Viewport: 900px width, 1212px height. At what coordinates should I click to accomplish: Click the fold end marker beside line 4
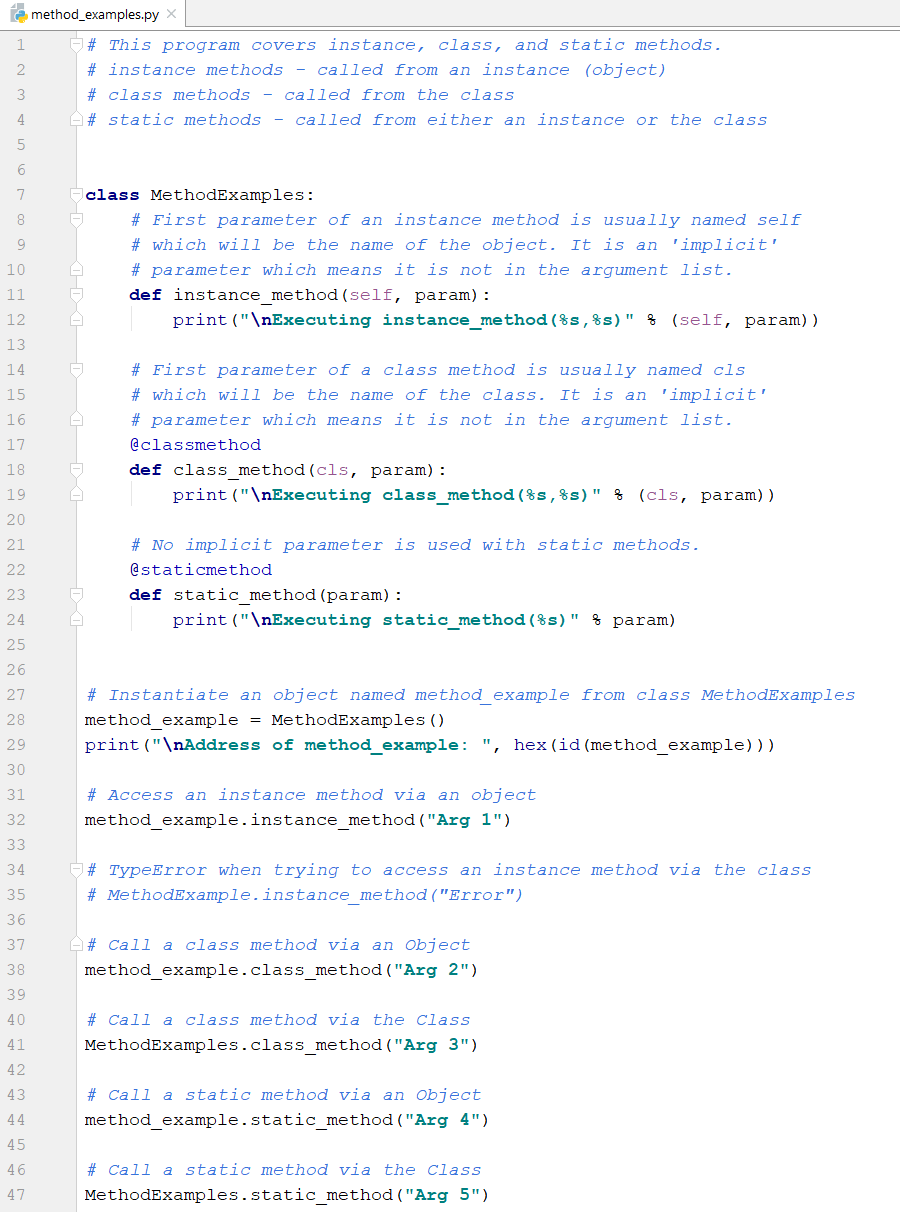75,119
